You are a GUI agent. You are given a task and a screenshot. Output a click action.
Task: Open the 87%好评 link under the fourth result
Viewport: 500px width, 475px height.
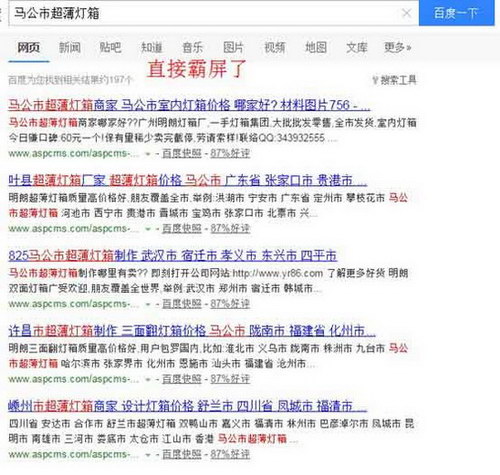(x=230, y=379)
